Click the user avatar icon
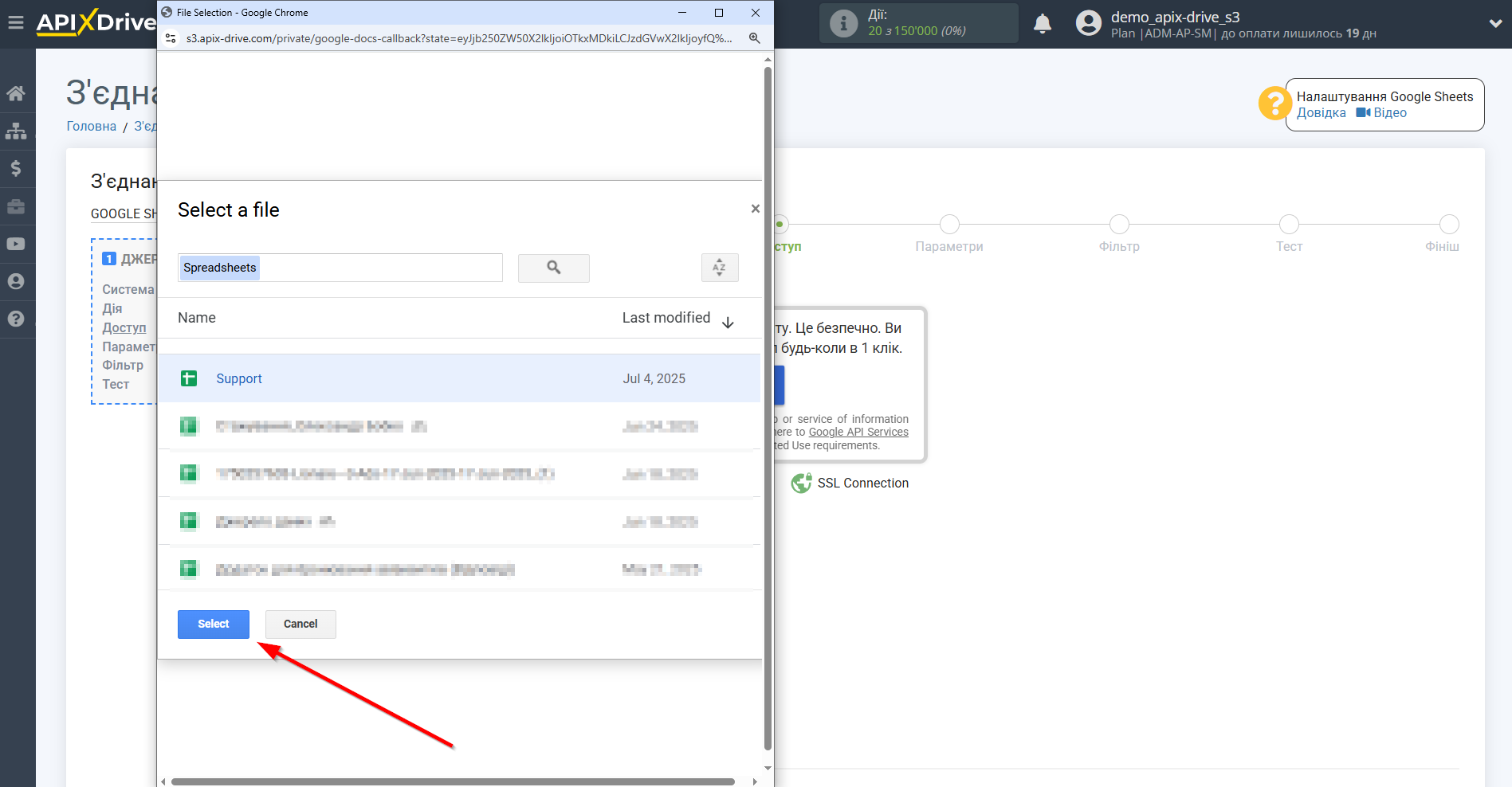 [x=1088, y=23]
